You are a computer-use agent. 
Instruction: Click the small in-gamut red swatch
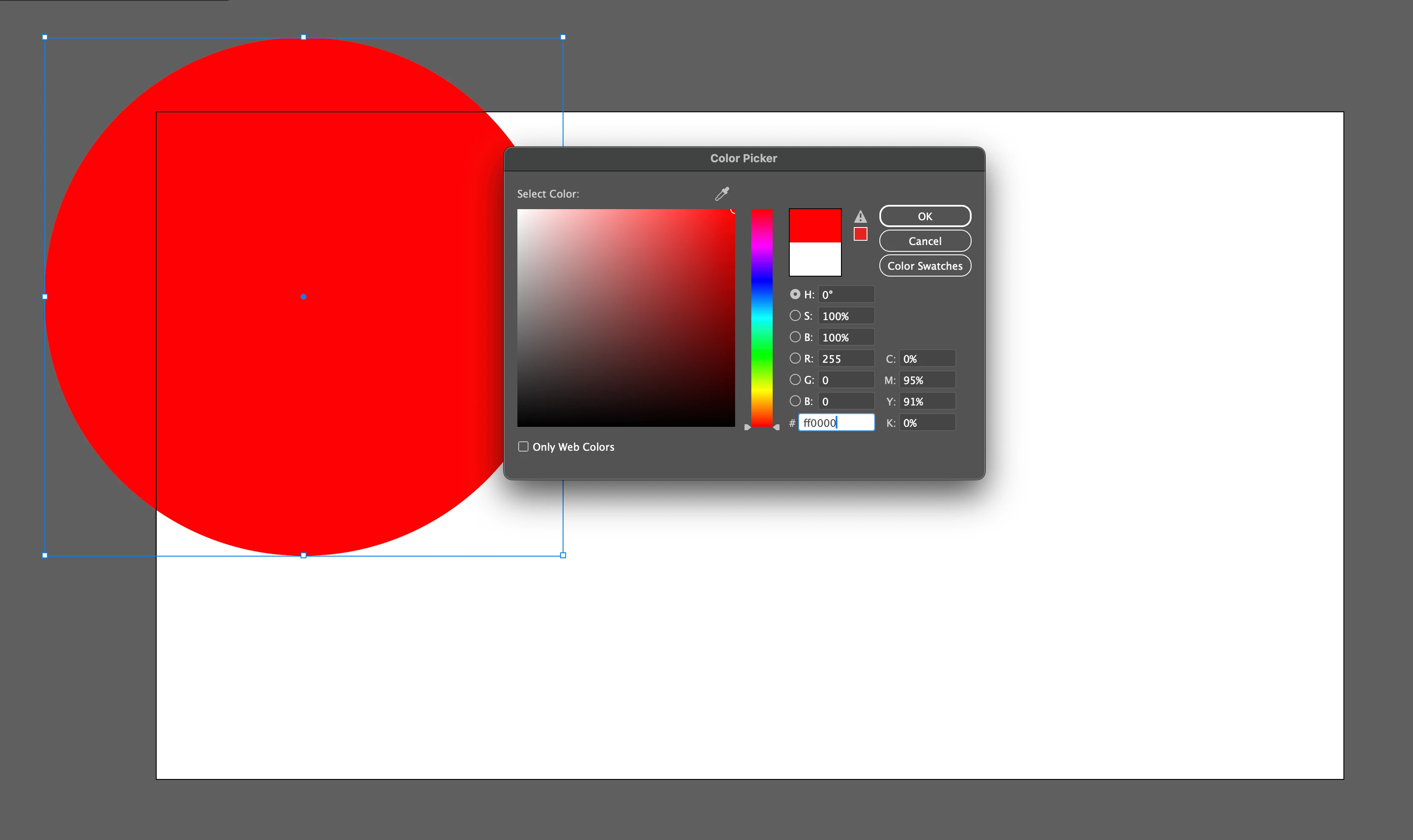860,234
